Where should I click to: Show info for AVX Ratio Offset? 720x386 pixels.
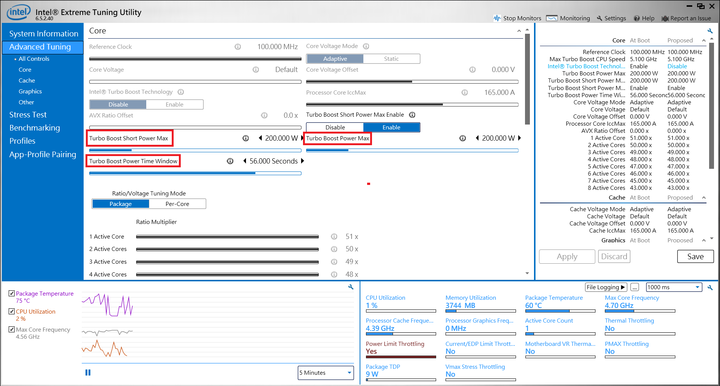click(x=264, y=115)
